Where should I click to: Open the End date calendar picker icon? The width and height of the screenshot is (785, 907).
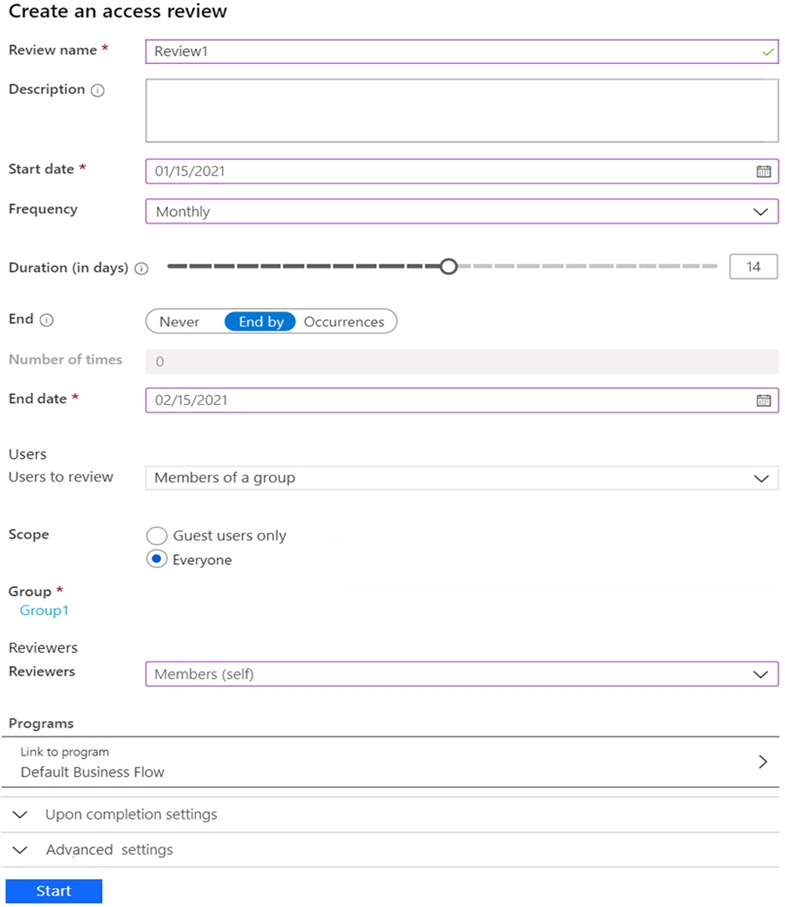click(763, 400)
